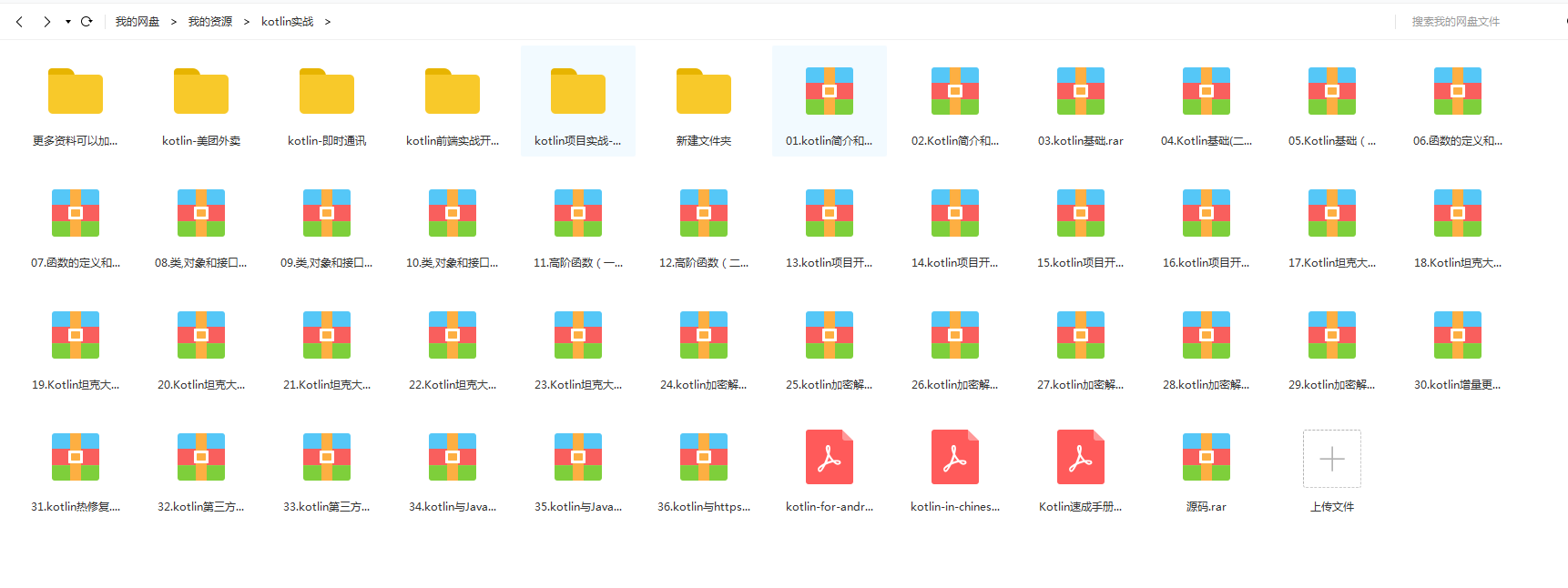Click the 10.类,对象和接口... file name
Viewport: 1568px width, 588px height.
(453, 263)
